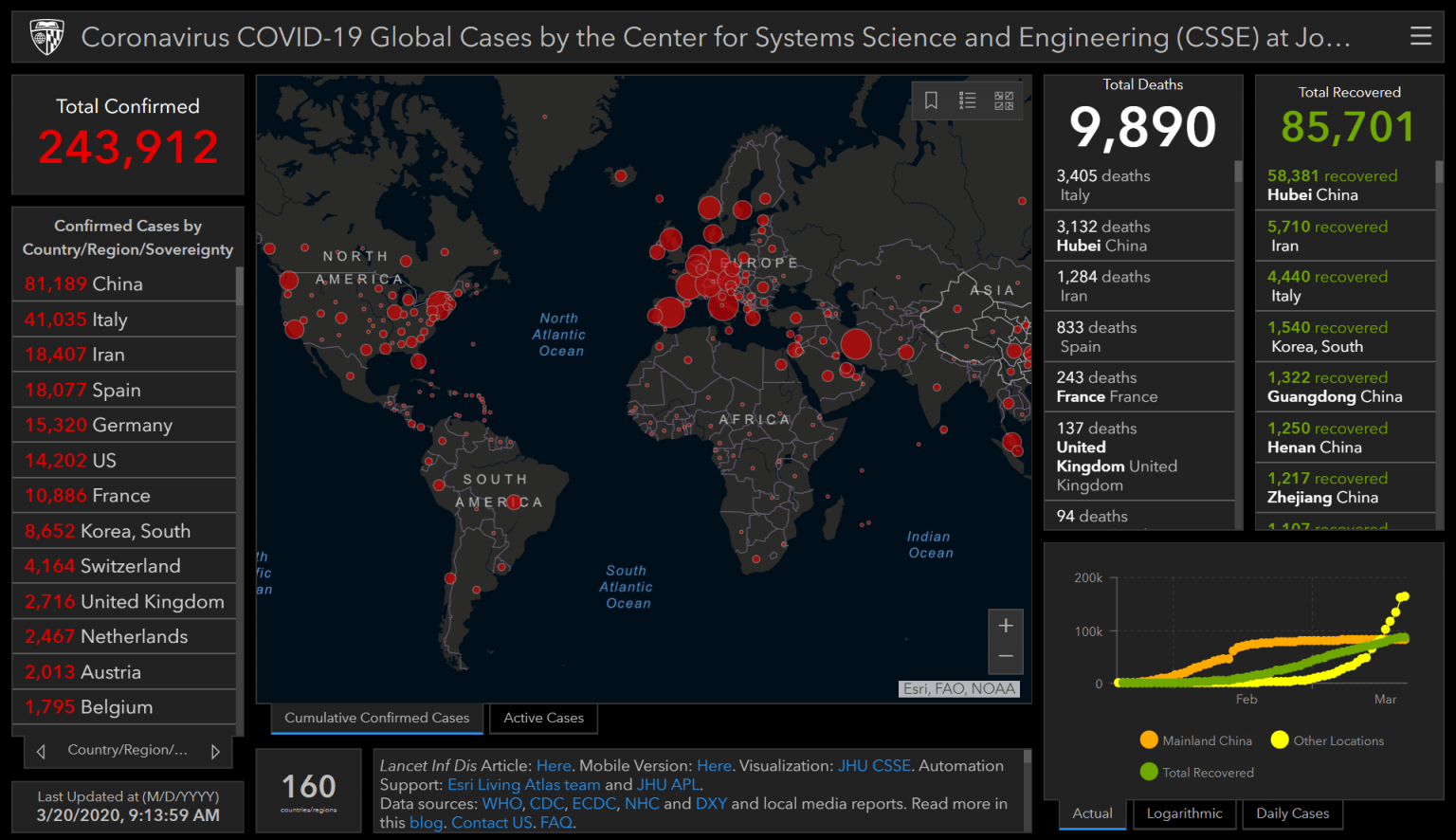Zoom in on the map with plus

[x=1006, y=626]
